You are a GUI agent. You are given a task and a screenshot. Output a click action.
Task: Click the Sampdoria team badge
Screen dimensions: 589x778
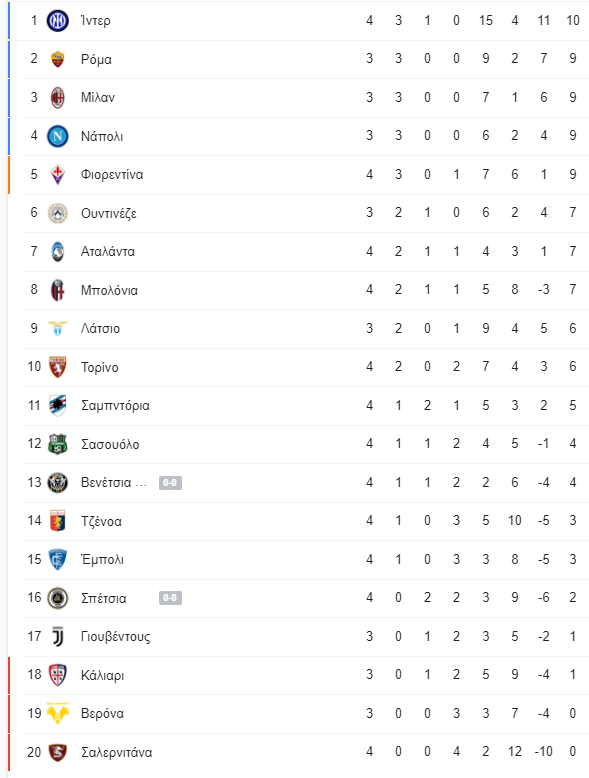[58, 405]
